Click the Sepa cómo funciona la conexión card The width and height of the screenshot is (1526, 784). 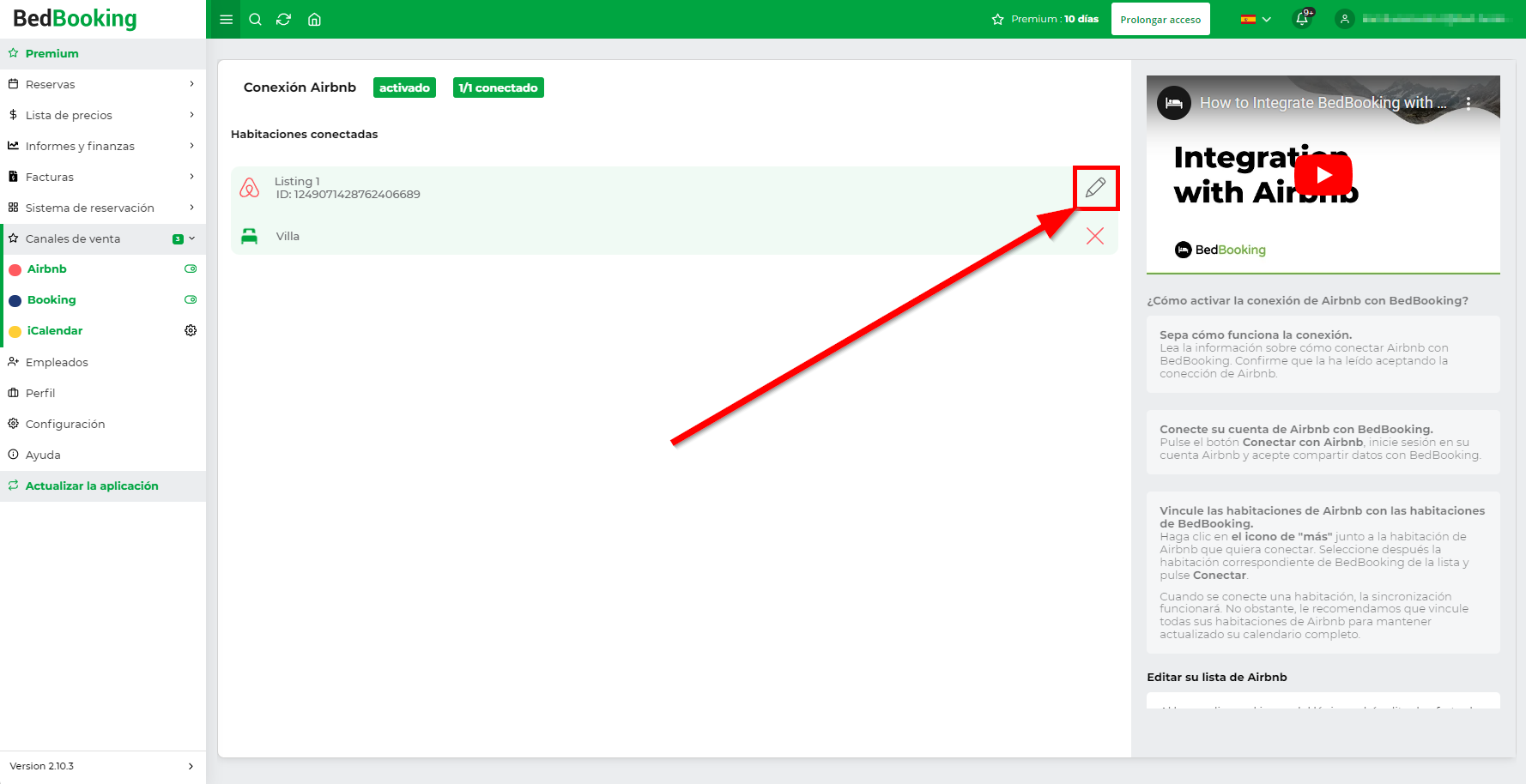pyautogui.click(x=1323, y=354)
